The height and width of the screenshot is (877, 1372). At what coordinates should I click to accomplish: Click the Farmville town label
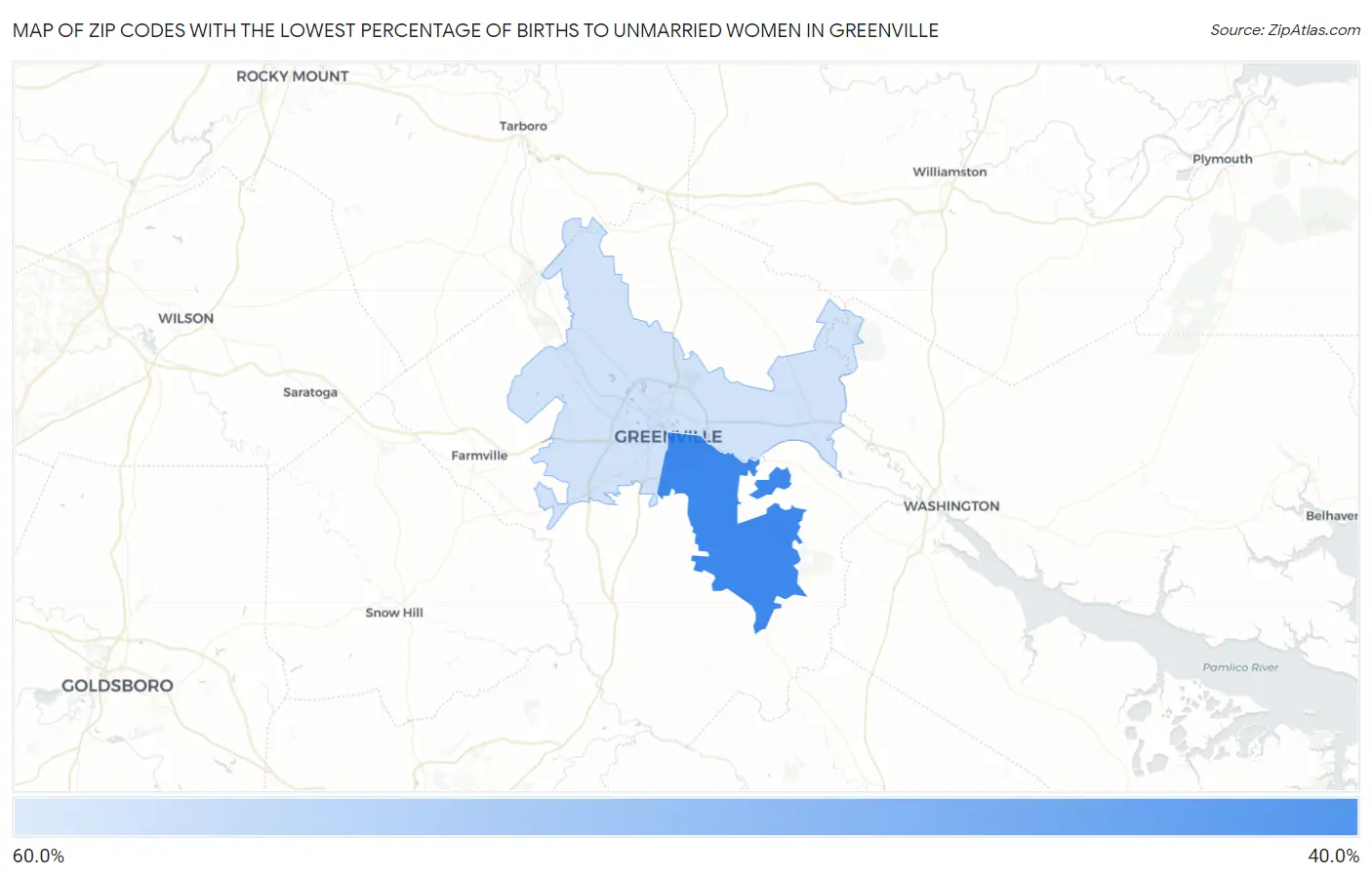point(479,456)
